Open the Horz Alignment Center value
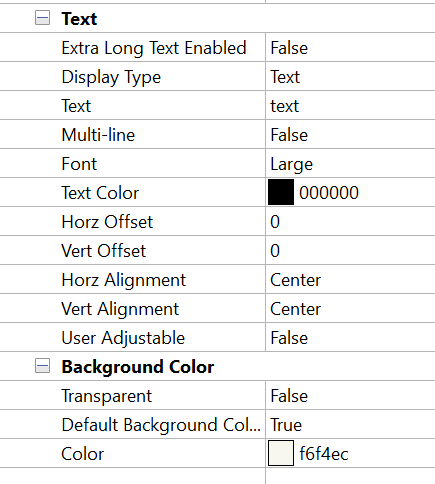 point(350,279)
